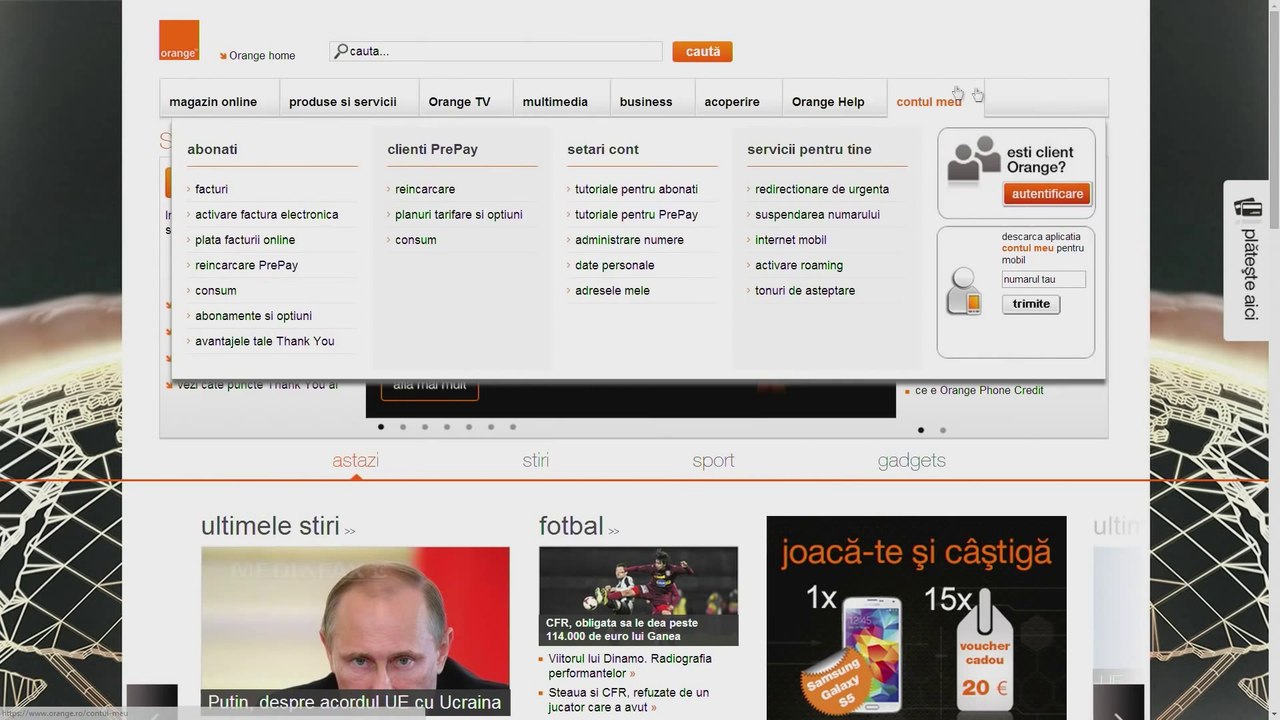Click the credit card icon on plătește aici tab
Viewport: 1280px width, 720px height.
tap(1248, 207)
